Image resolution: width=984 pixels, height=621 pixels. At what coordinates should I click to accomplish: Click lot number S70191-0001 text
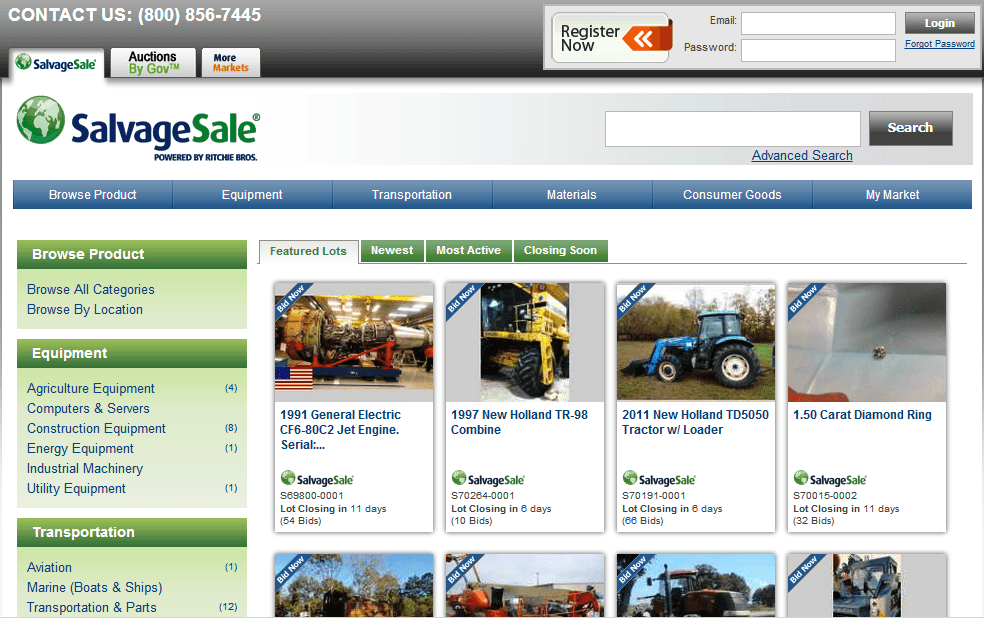[x=654, y=496]
